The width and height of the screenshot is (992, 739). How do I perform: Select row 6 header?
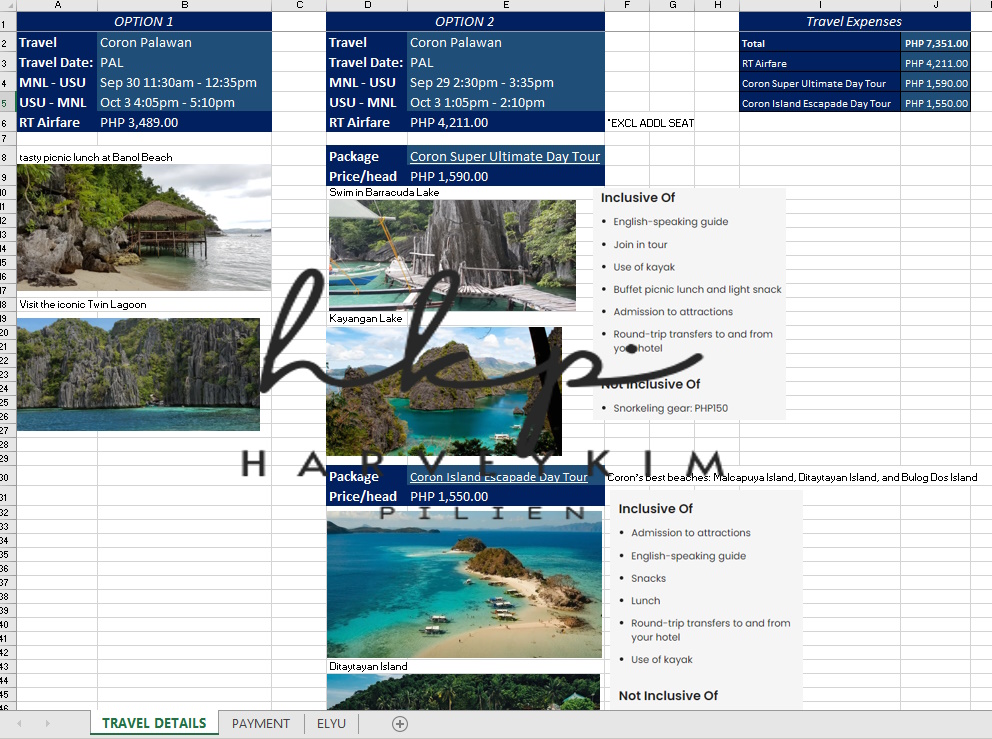click(x=5, y=123)
